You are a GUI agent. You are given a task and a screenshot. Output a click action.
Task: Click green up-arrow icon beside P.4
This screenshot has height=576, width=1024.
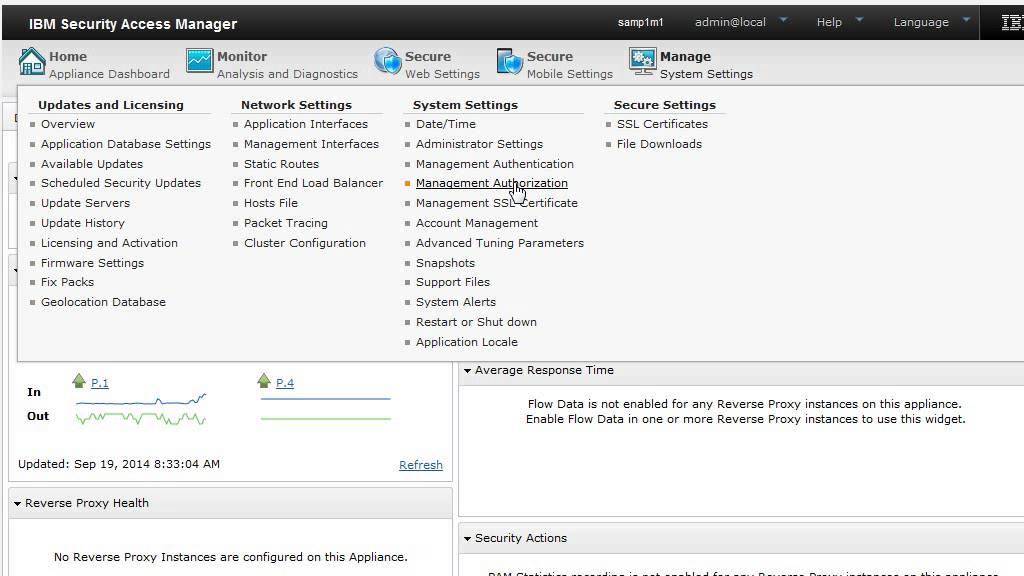(264, 381)
